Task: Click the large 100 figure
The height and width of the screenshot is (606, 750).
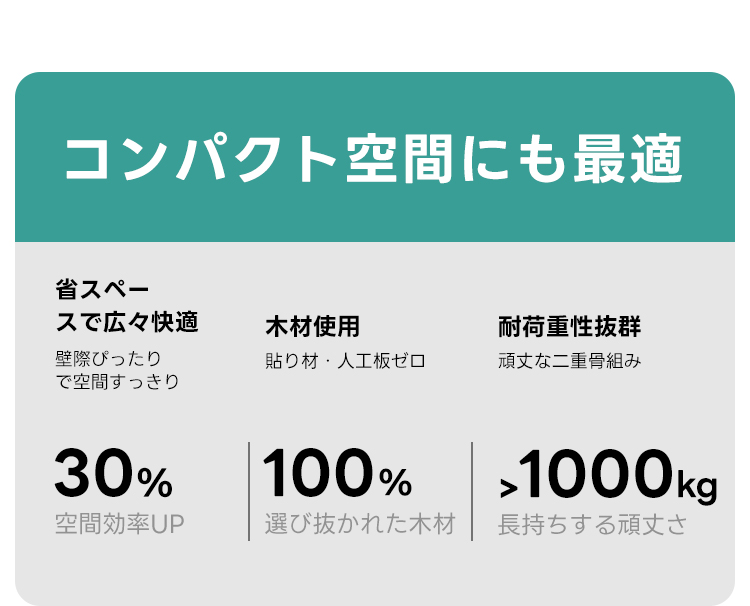Action: 317,475
